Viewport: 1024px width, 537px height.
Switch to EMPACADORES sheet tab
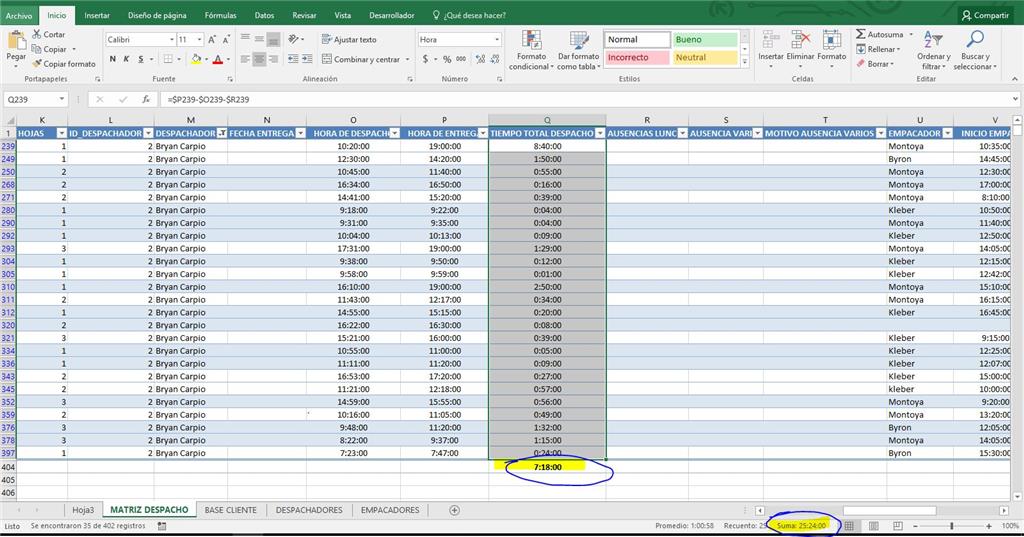click(390, 510)
